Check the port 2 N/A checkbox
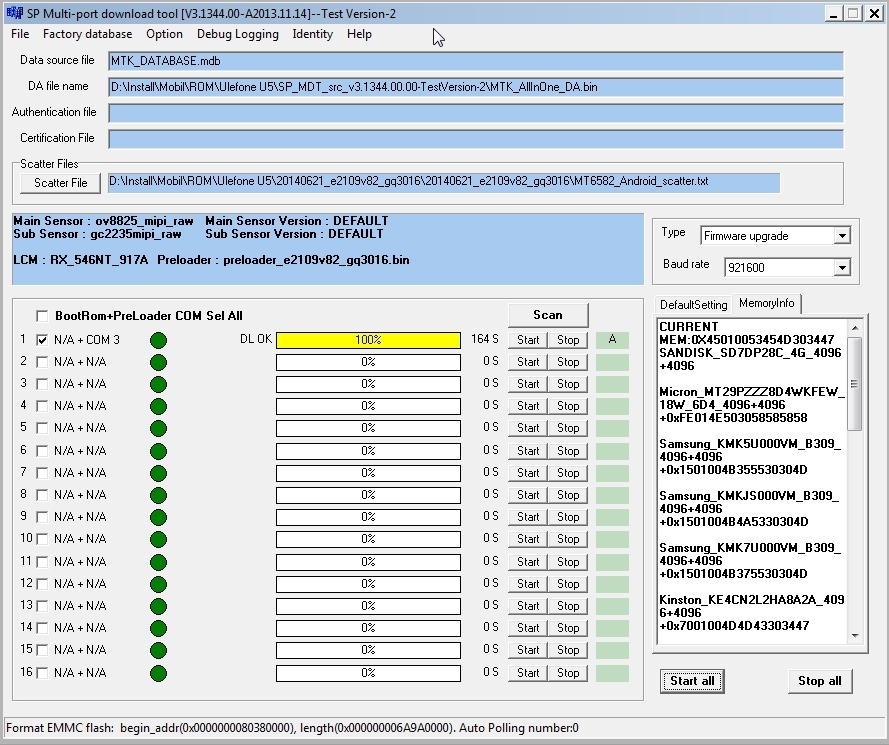 pos(42,362)
